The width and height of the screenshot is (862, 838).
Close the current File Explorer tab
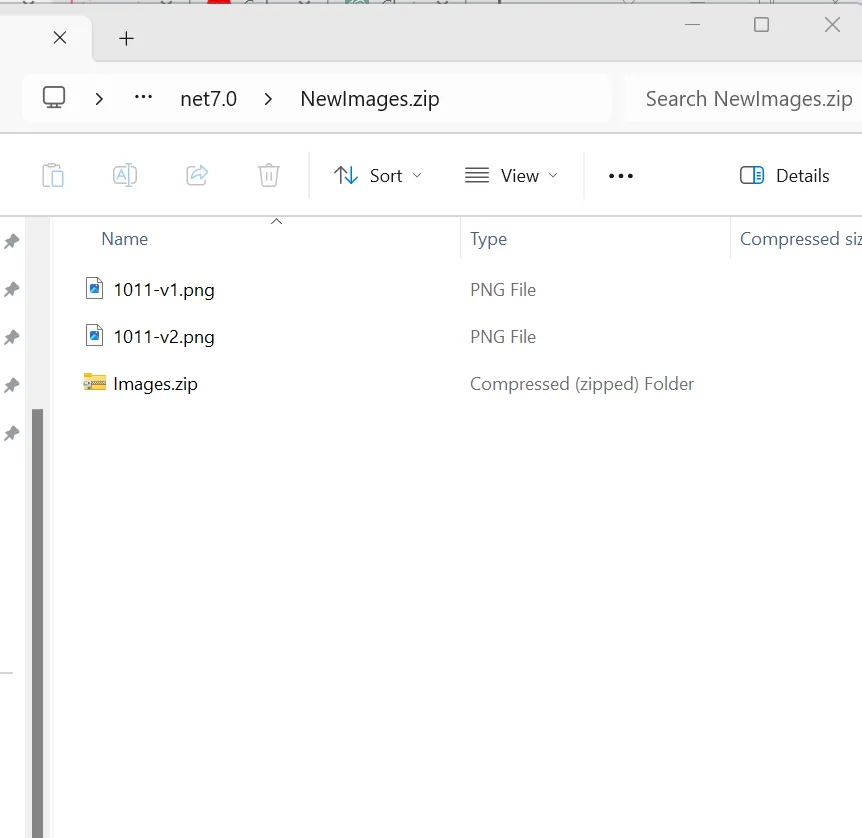(x=60, y=38)
